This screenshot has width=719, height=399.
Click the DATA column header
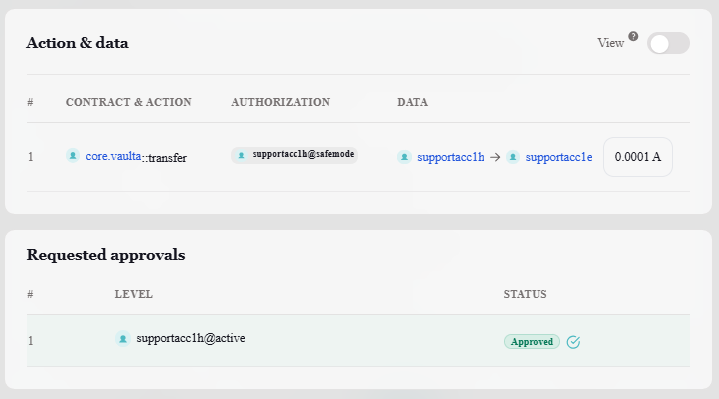pos(412,102)
